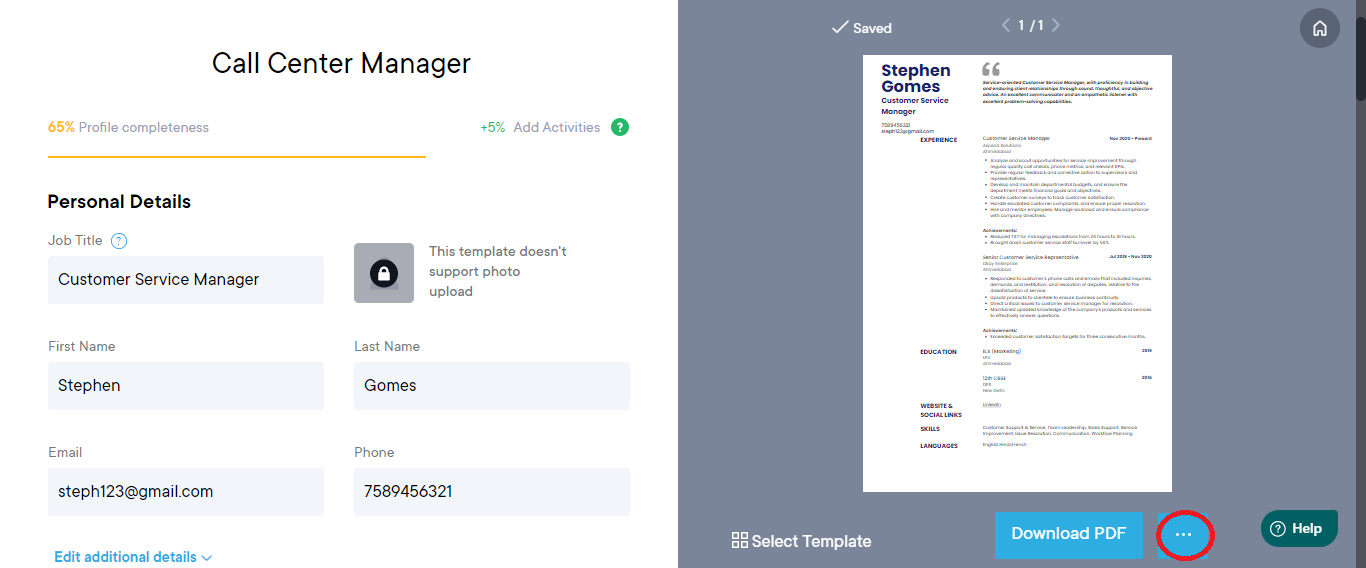Click the locked photo upload placeholder
The image size is (1366, 568).
click(x=384, y=273)
